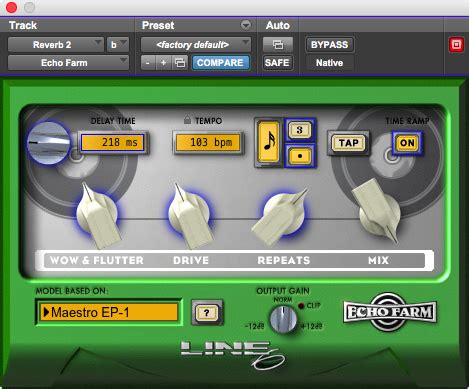The image size is (469, 389).
Task: Click the TAP tempo button
Action: [x=349, y=143]
